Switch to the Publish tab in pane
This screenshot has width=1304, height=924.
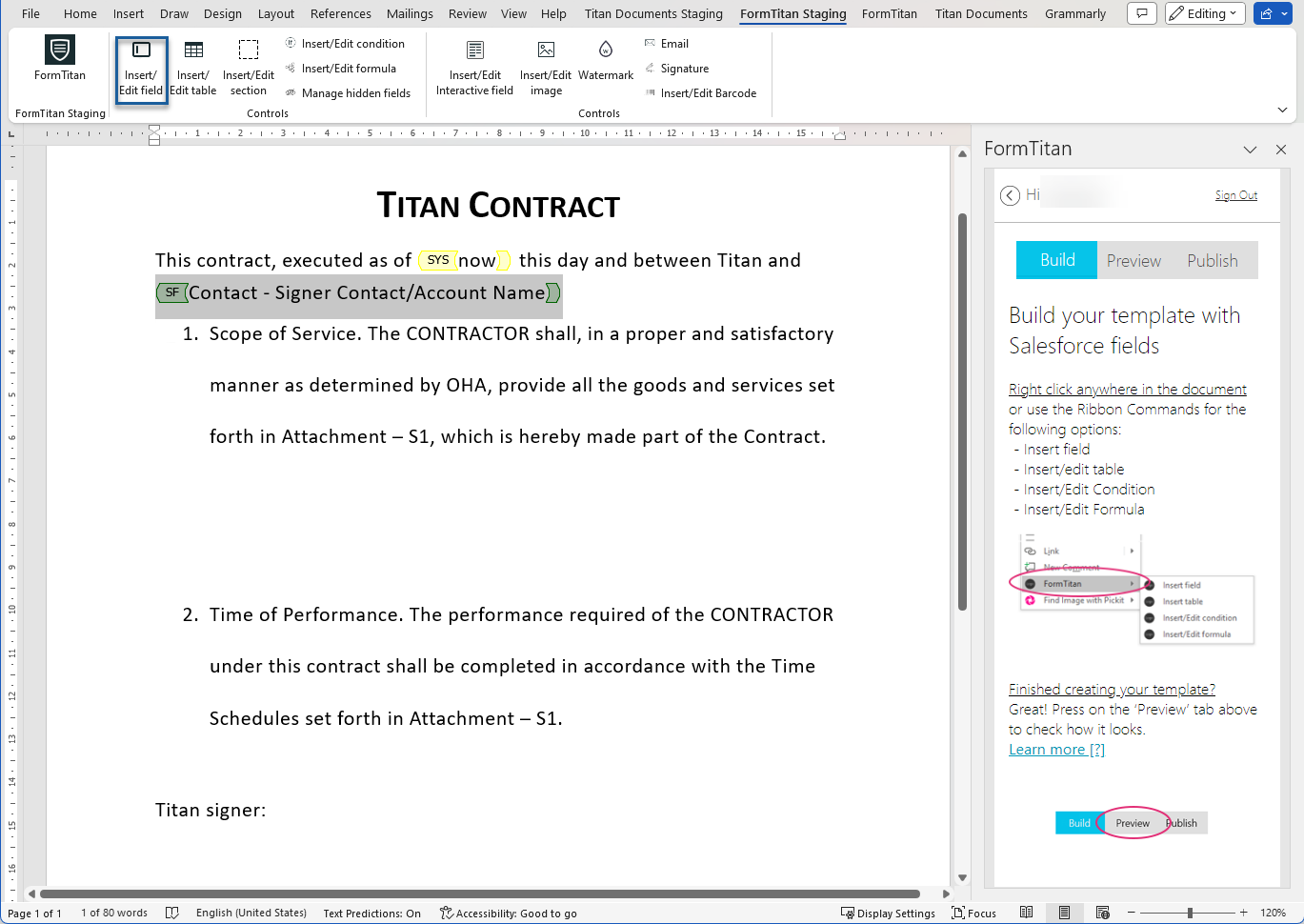pyautogui.click(x=1213, y=260)
